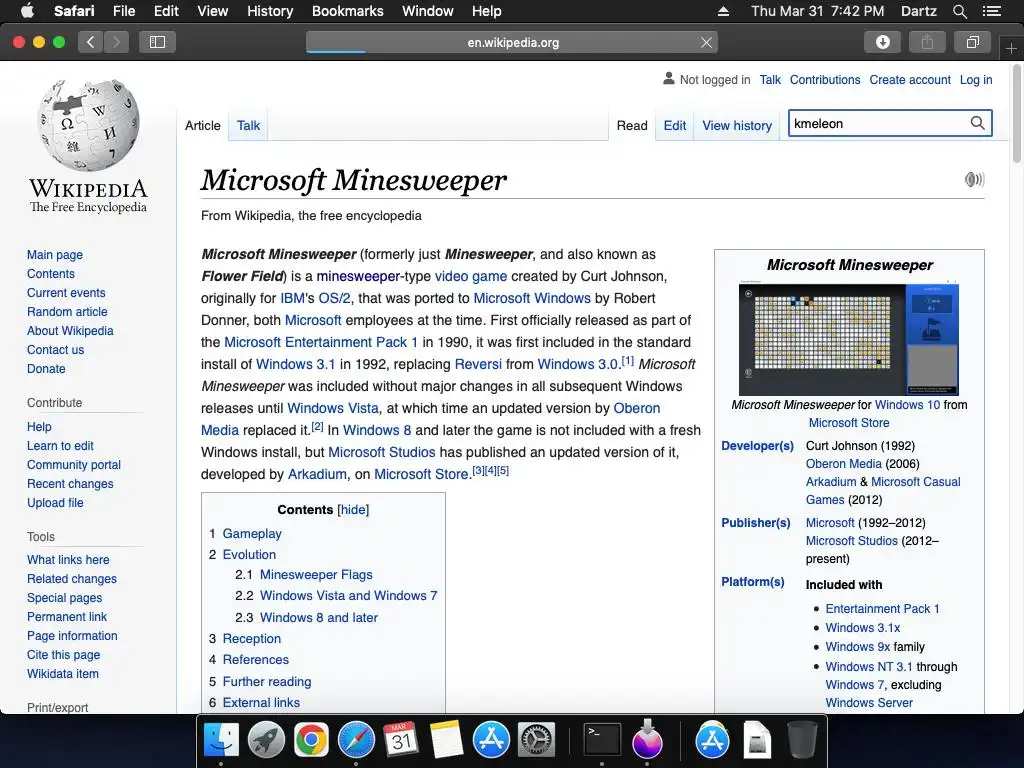Screen dimensions: 1024x768
Task: Add a new tab with plus button
Action: (1011, 48)
